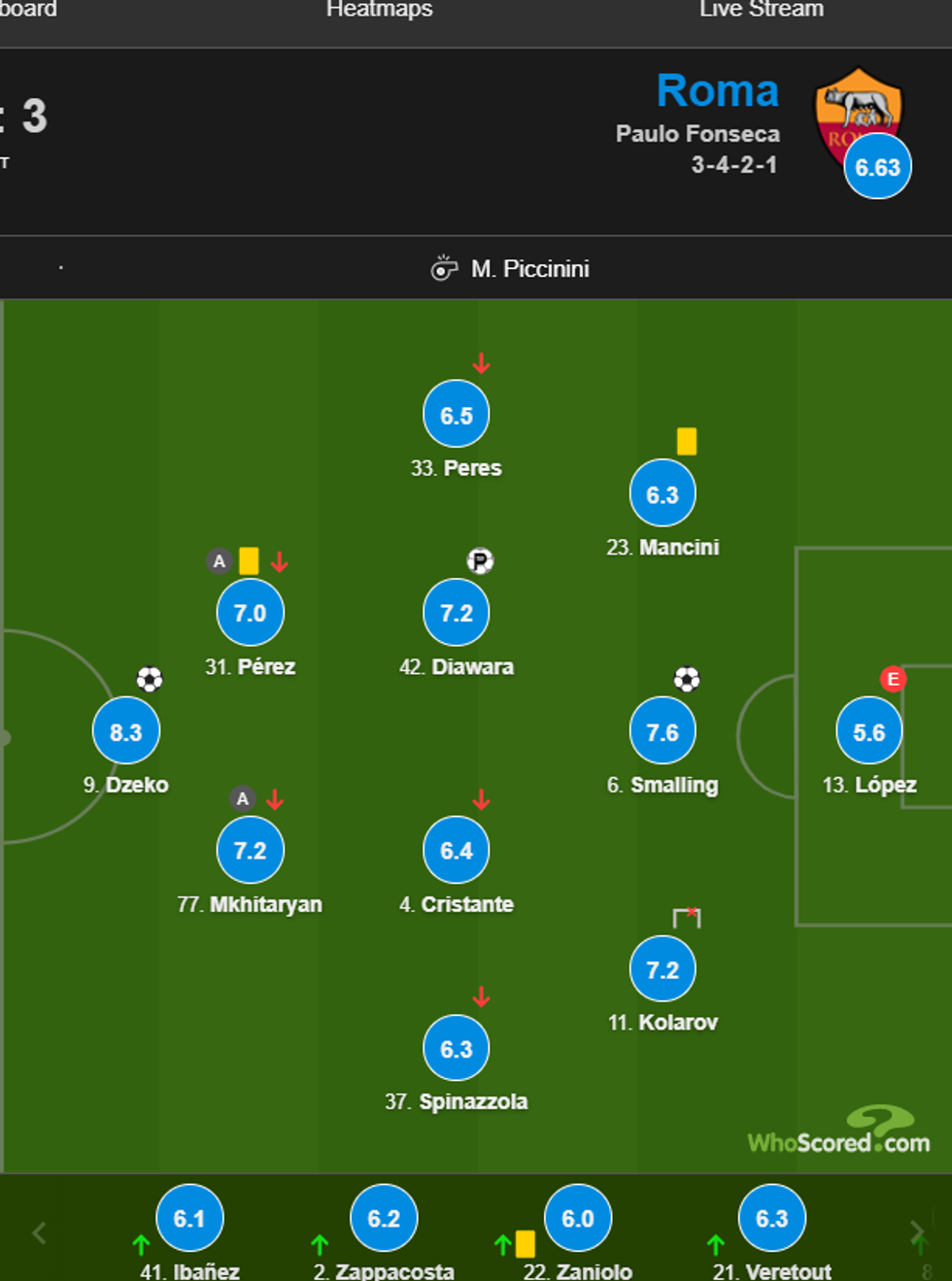The height and width of the screenshot is (1281, 952).
Task: Click Mancini's yellow card icon
Action: click(x=687, y=442)
